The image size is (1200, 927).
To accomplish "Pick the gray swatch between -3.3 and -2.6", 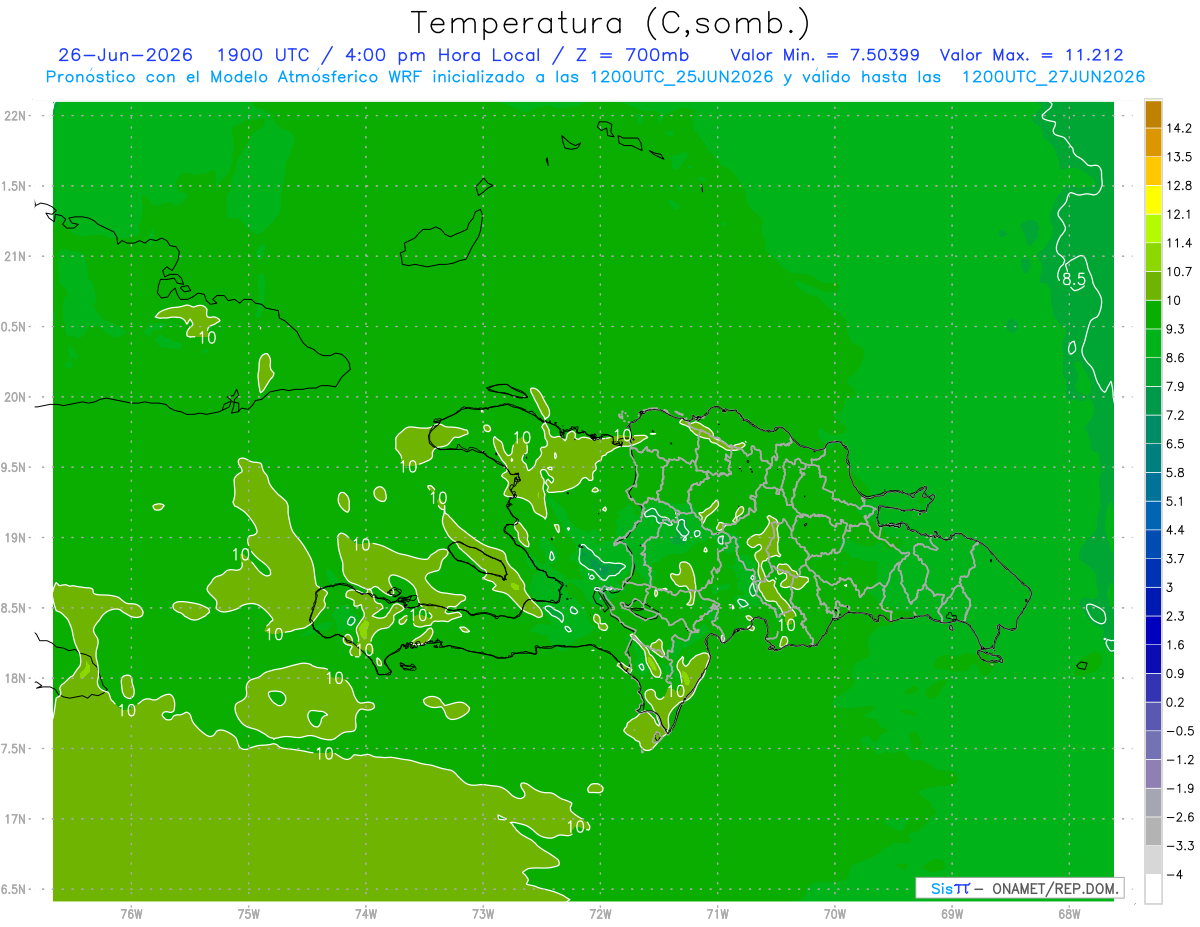I will (x=1153, y=832).
